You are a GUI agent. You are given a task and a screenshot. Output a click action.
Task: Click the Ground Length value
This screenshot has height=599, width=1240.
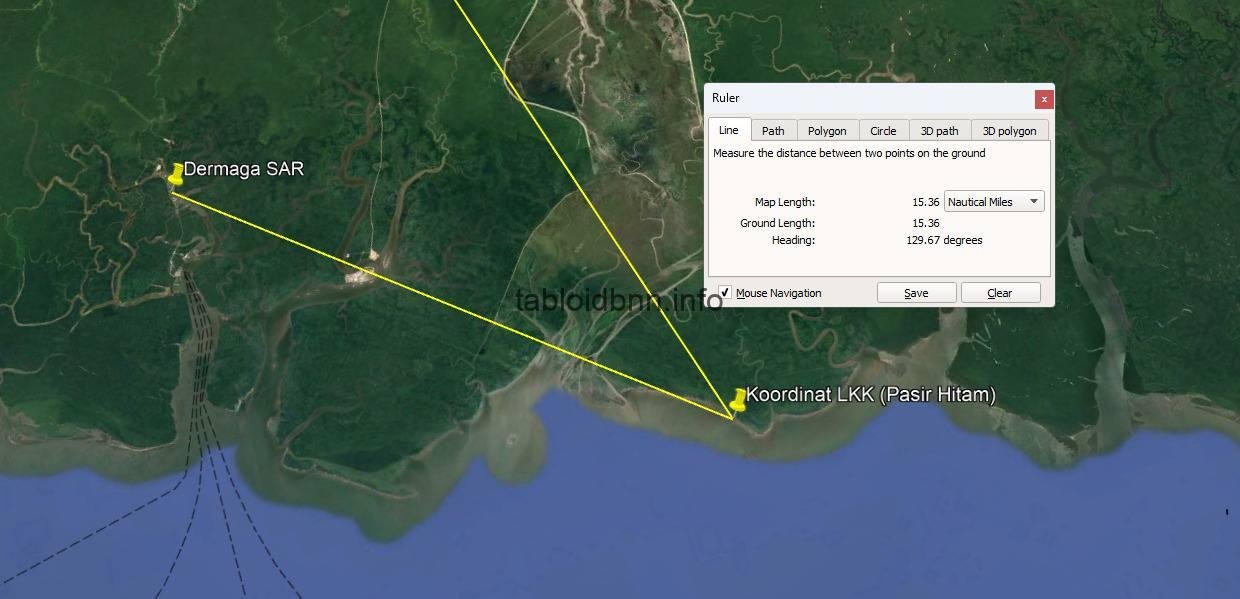click(925, 223)
